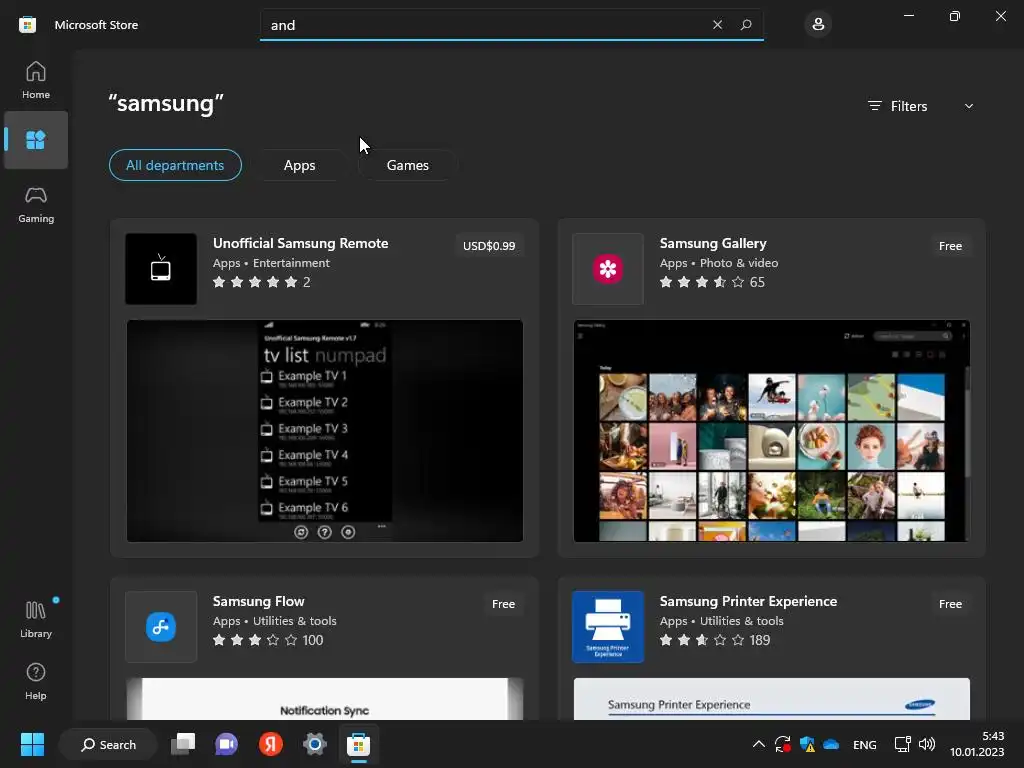The image size is (1024, 768).
Task: View the Samsung Gallery photo grid screenshot
Action: [771, 430]
